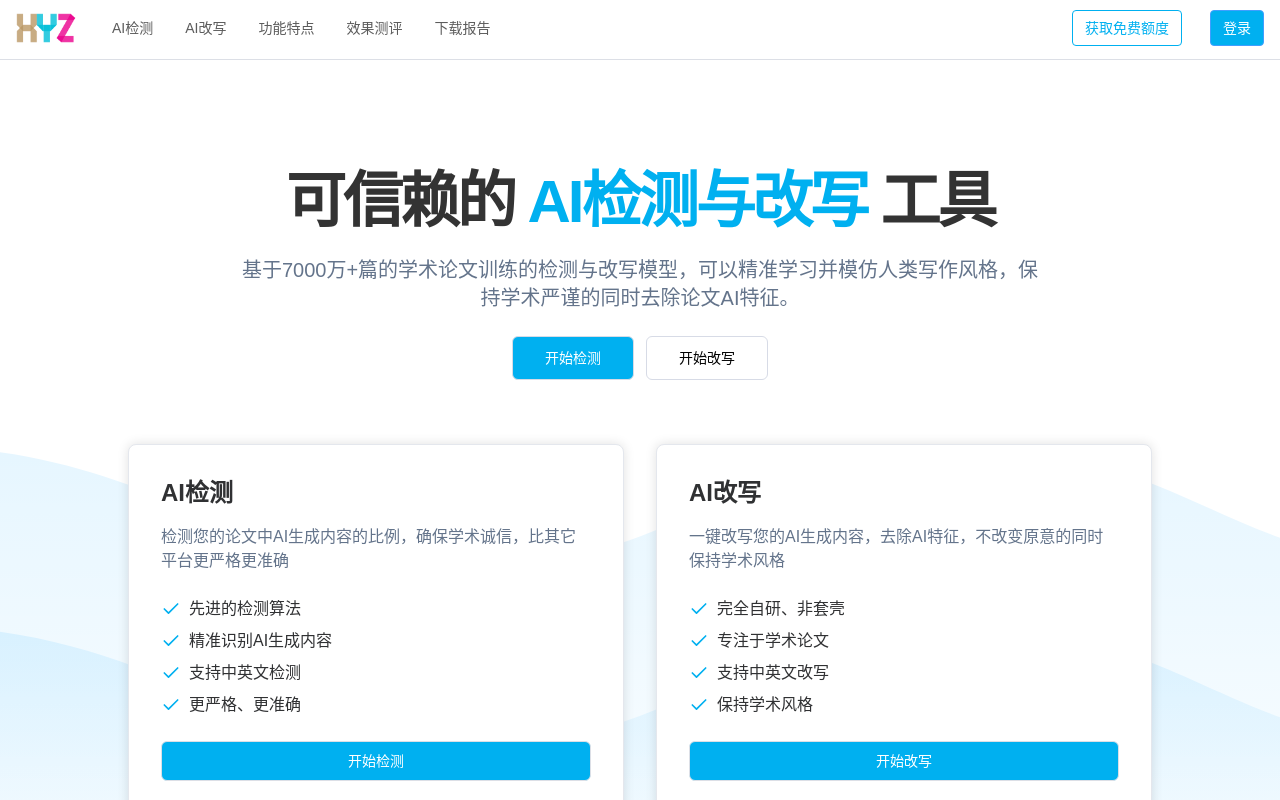Click the checkmark icon beside 专注于学术论文

[699, 641]
